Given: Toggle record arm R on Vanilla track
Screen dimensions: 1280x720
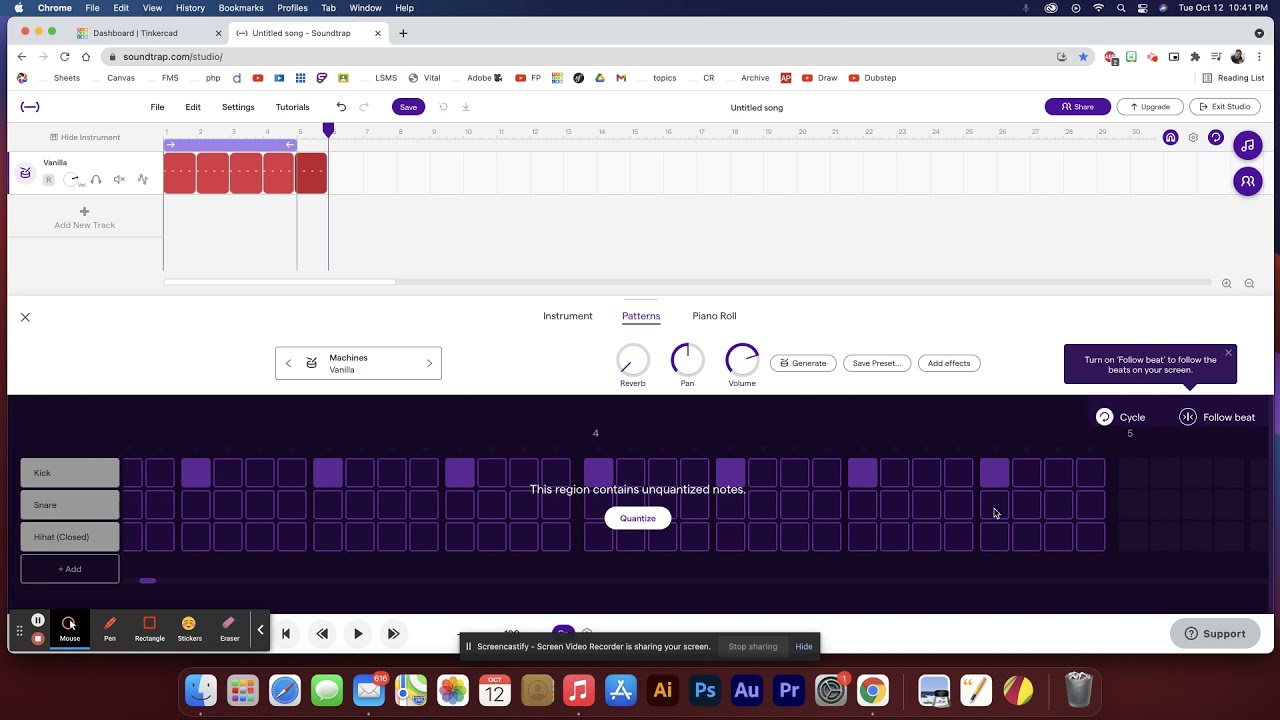Looking at the screenshot, I should pos(48,180).
